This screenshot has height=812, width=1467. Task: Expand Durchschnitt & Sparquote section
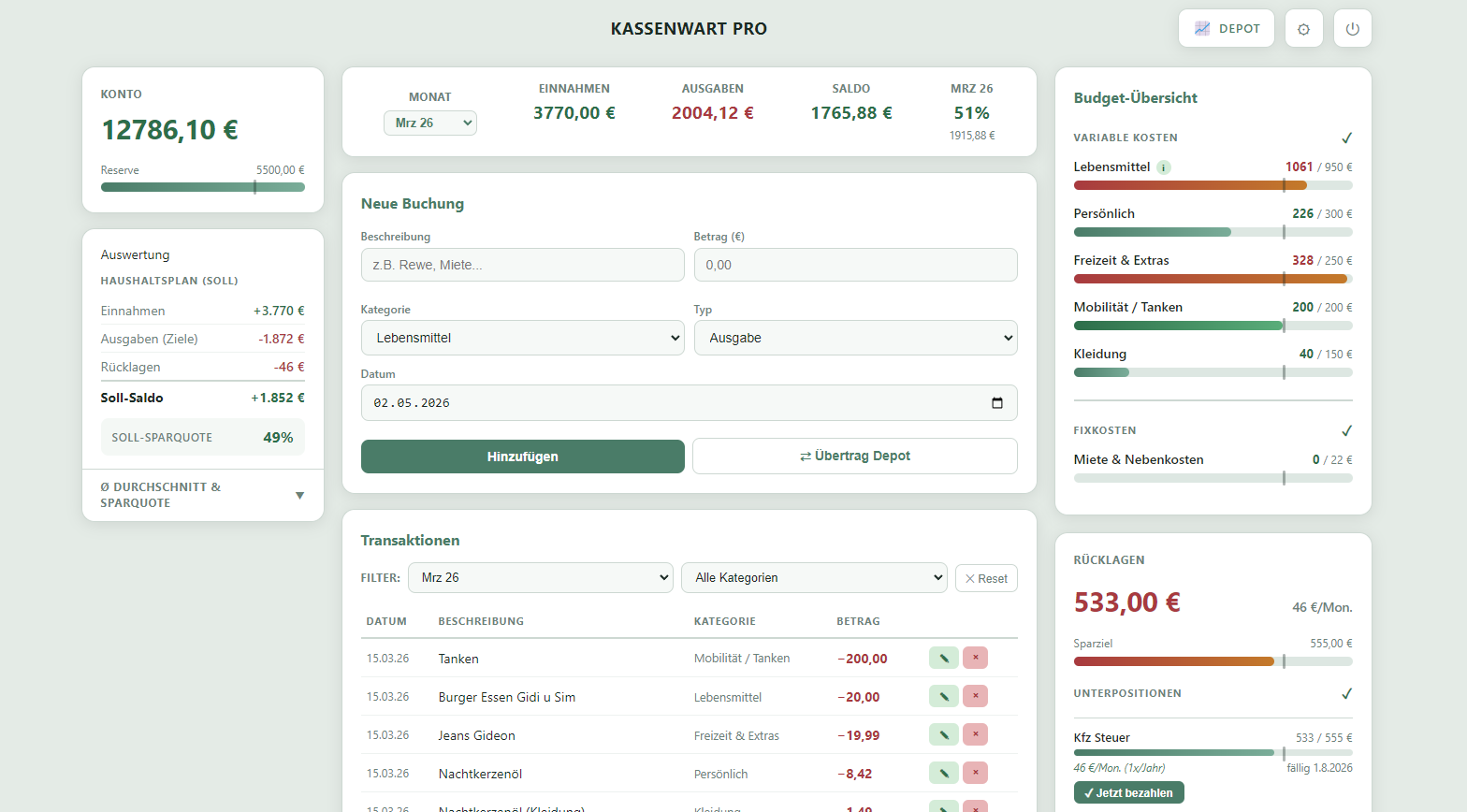[x=203, y=495]
